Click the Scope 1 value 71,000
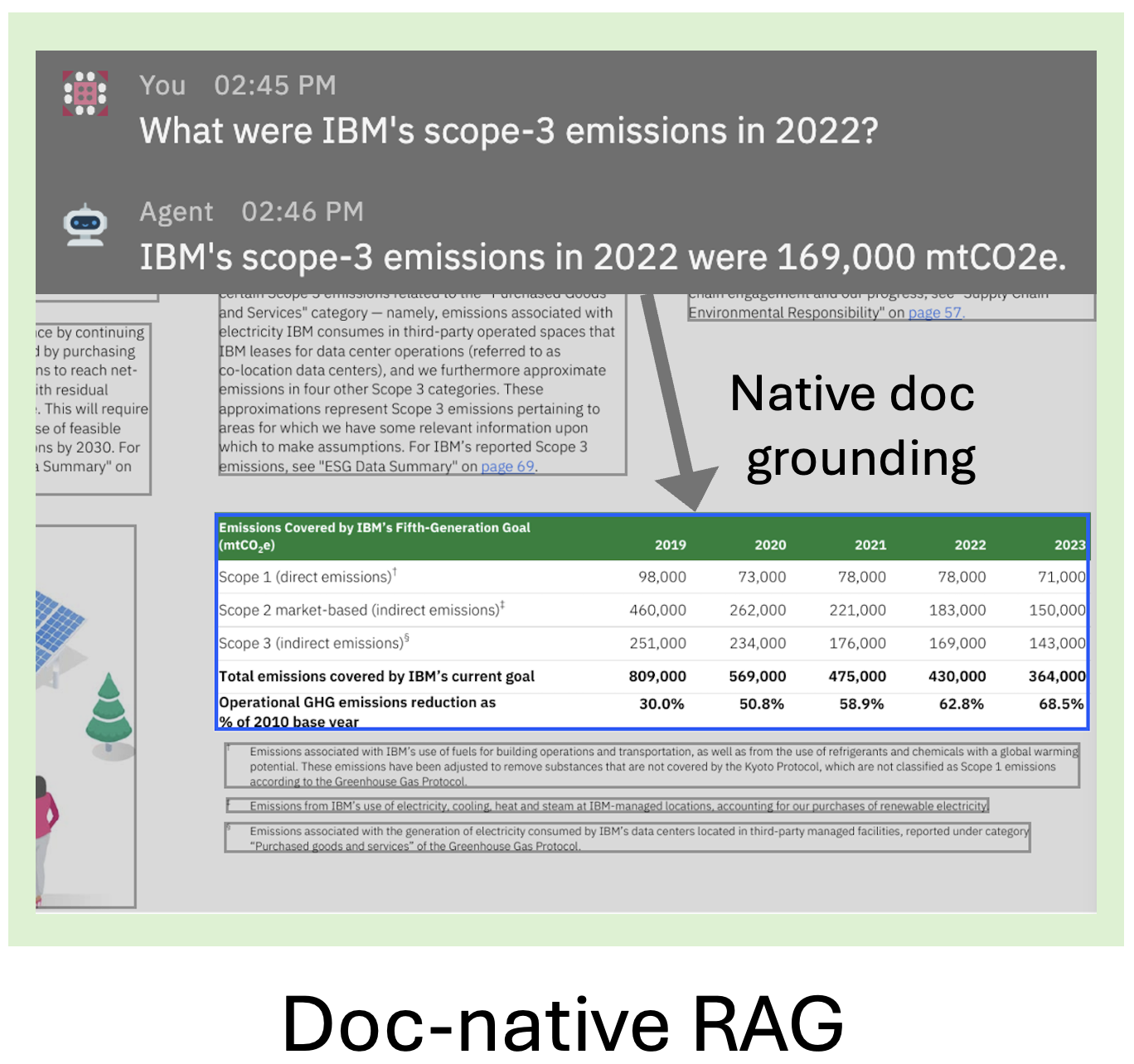Viewport: 1134px width, 1064px height. point(1062,577)
